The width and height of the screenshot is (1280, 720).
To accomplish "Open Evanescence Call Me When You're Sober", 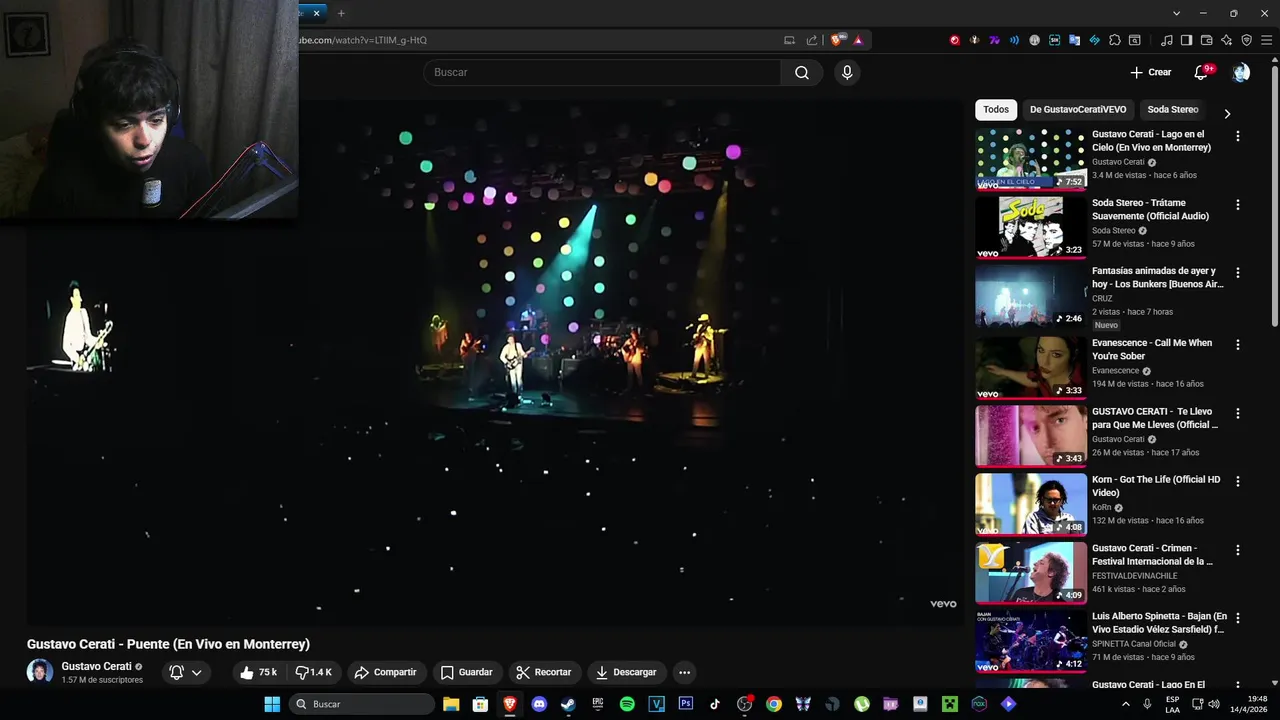I will click(1152, 349).
